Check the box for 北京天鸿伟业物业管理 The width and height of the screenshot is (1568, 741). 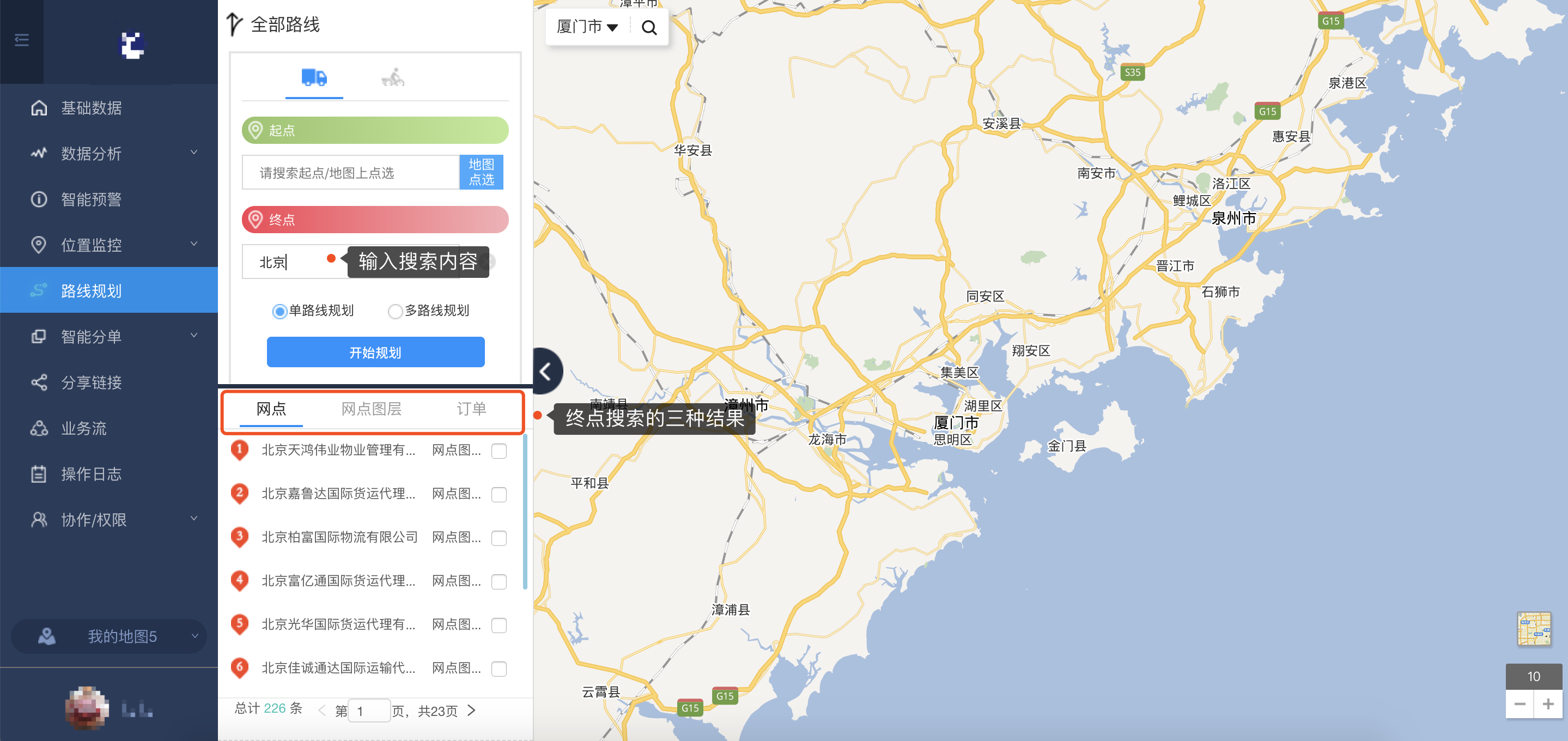499,451
